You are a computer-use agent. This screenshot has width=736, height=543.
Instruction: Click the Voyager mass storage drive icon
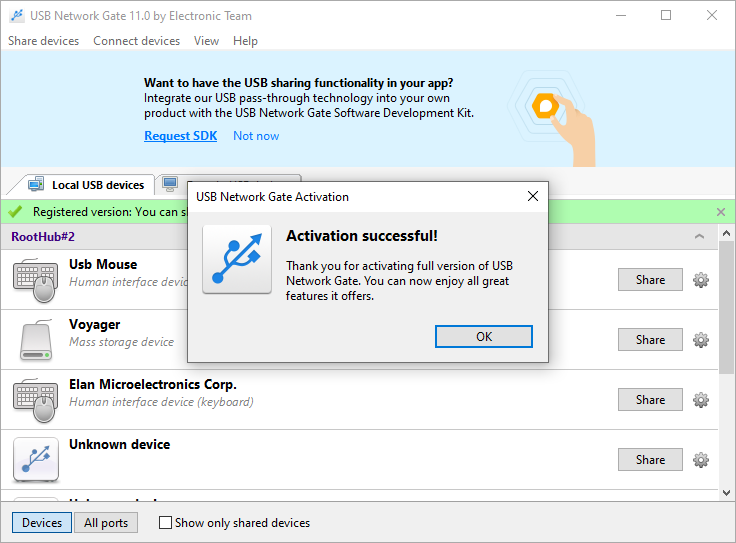[36, 340]
